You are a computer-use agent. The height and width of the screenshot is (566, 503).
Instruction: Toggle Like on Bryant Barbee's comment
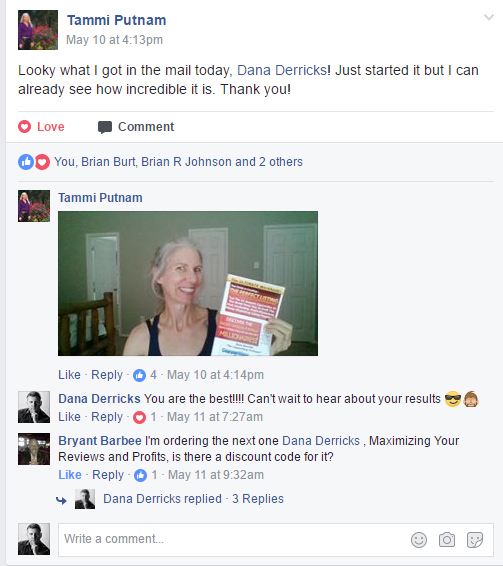pos(70,475)
